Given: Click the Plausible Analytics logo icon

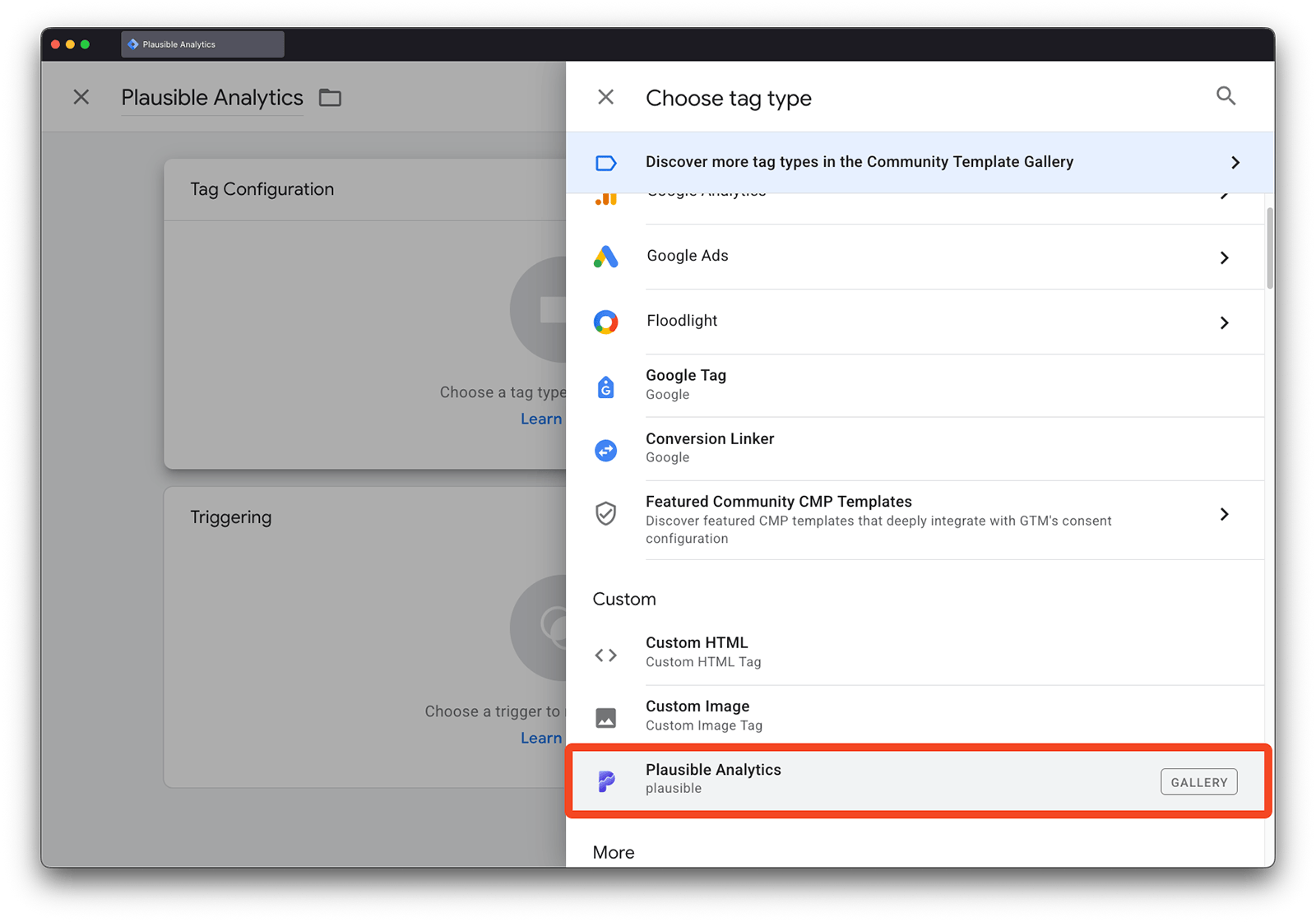Looking at the screenshot, I should (606, 781).
